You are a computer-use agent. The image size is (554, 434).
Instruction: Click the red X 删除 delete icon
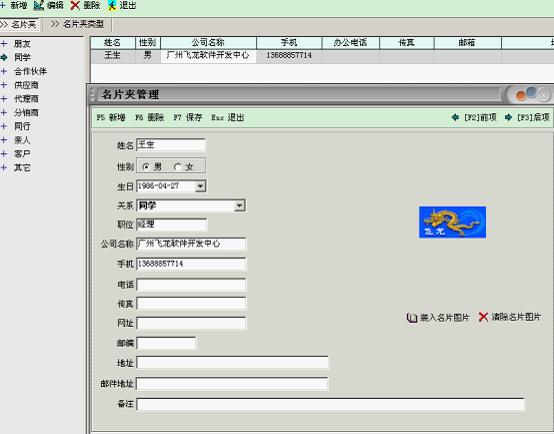75,5
